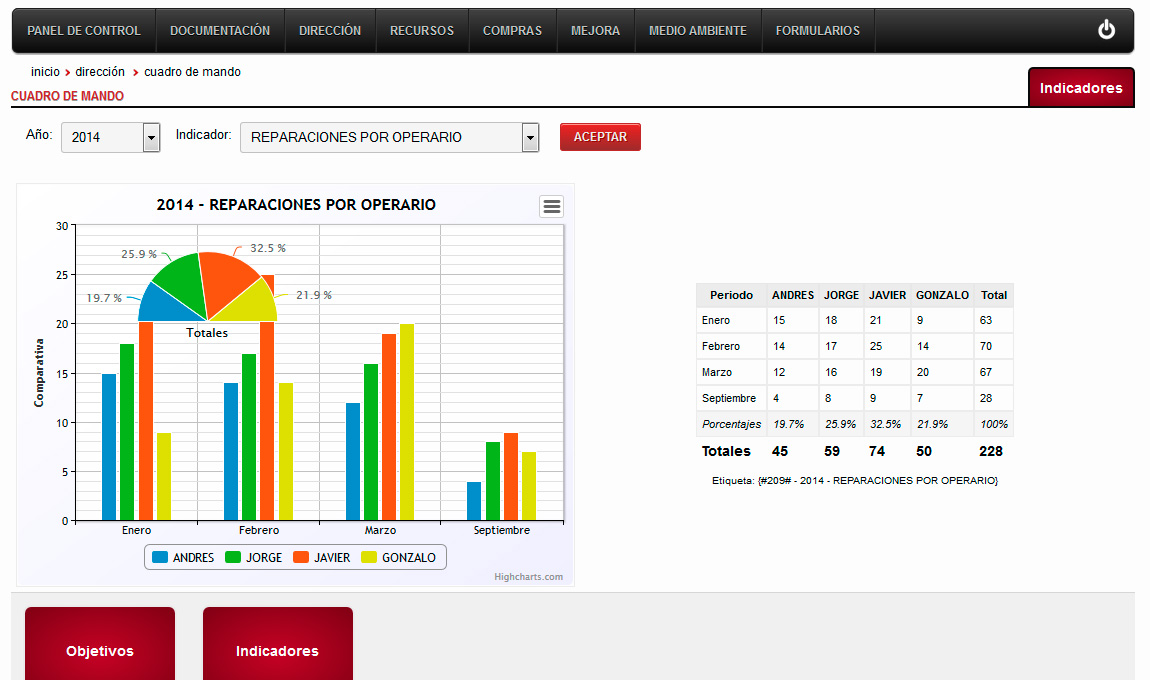
Task: Click Porcentajes row label in table
Action: pos(731,424)
